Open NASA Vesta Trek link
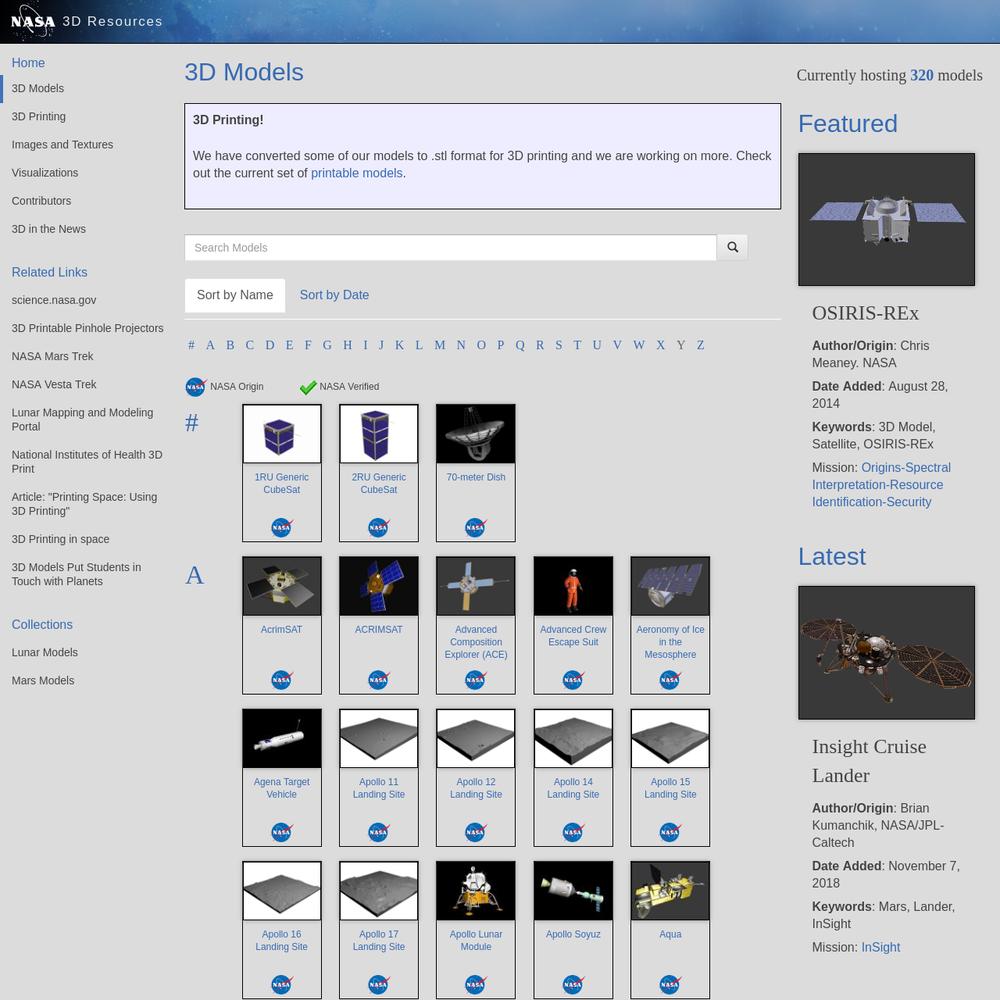Image resolution: width=1000 pixels, height=1000 pixels. coord(54,385)
